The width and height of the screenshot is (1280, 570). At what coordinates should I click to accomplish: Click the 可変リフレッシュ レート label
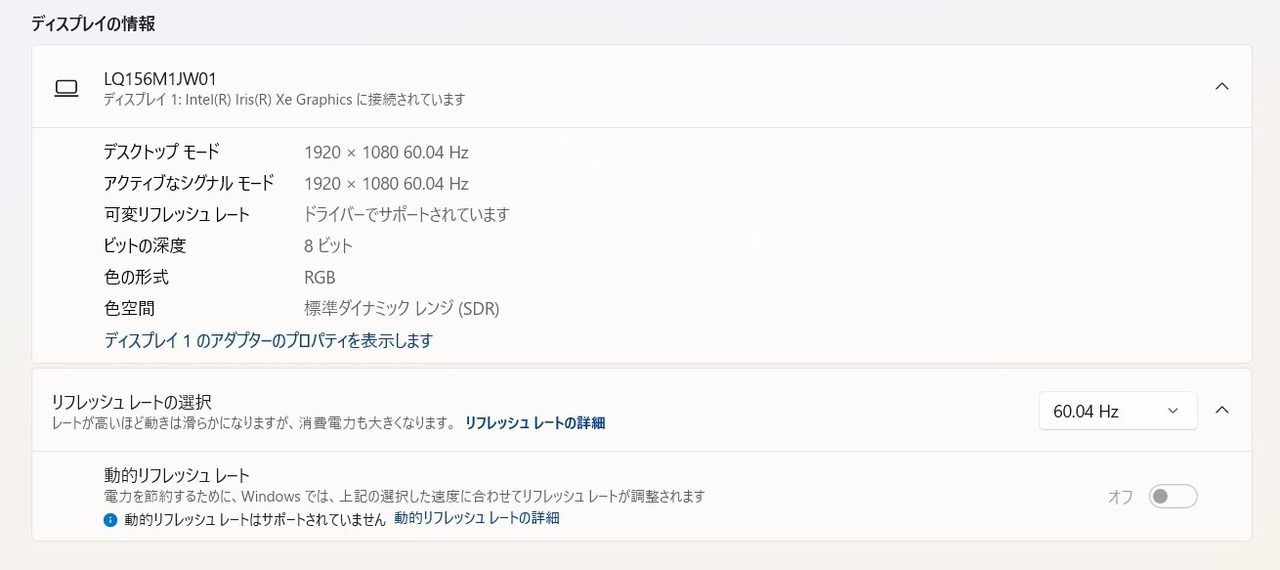(x=177, y=215)
